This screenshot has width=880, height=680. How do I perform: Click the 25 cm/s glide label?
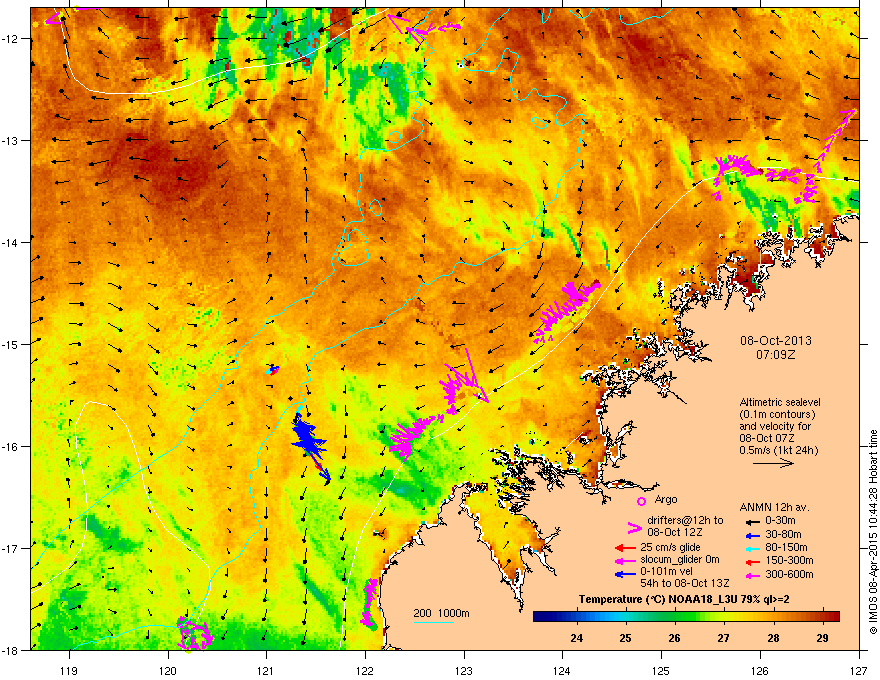670,547
